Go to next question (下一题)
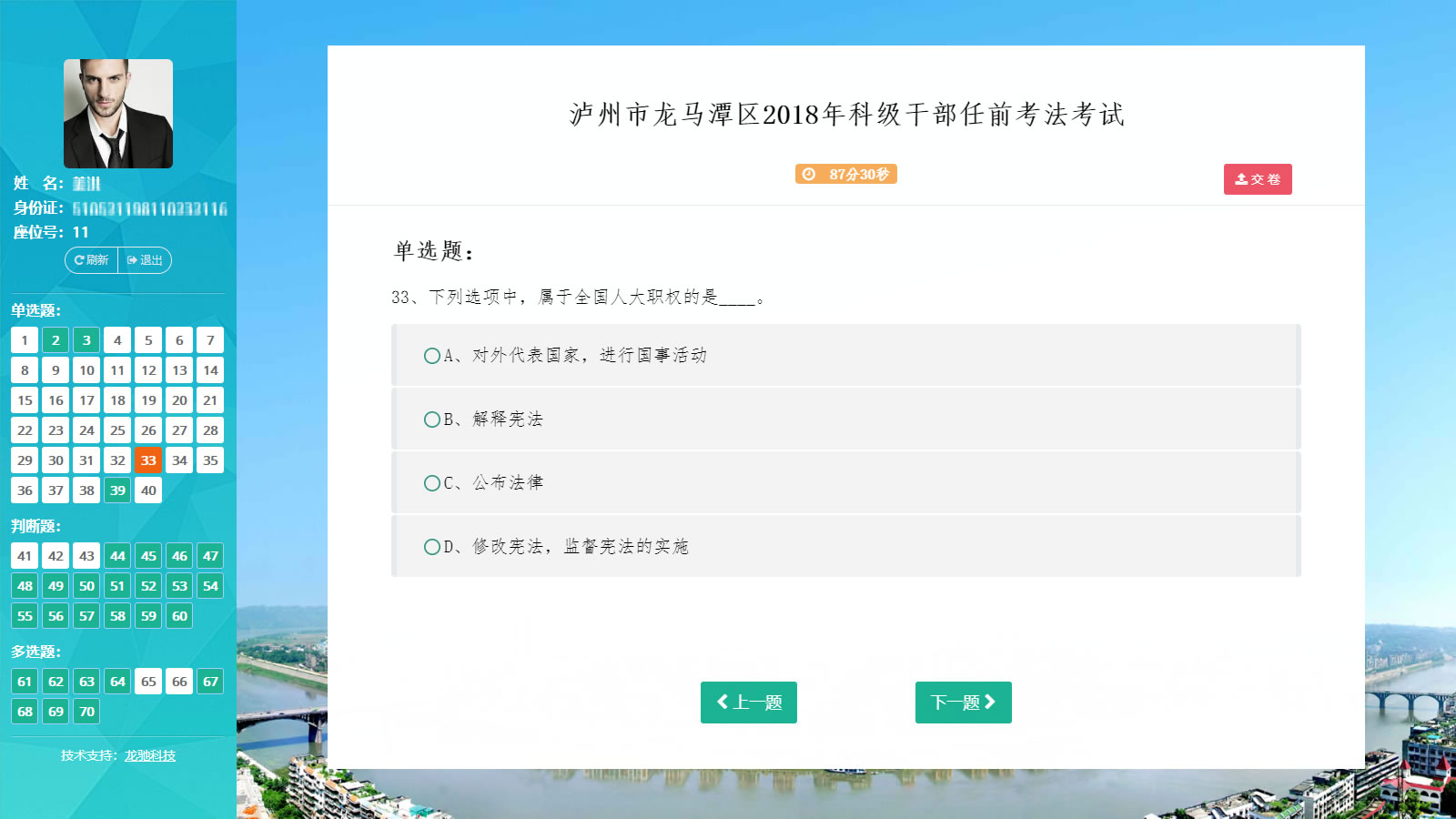1456x819 pixels. click(963, 703)
